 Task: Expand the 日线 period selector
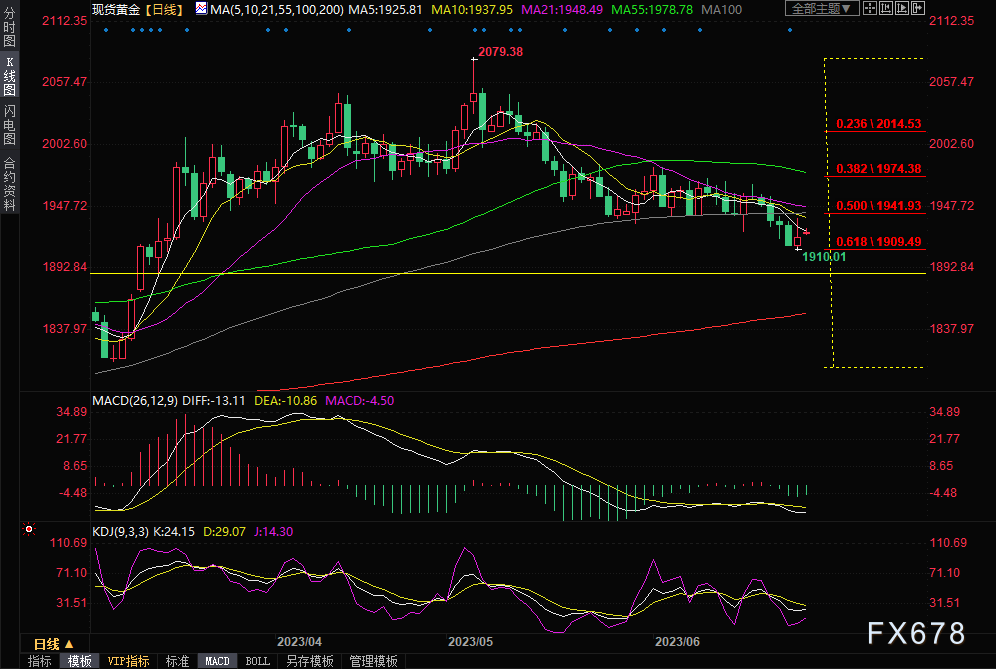pos(55,644)
